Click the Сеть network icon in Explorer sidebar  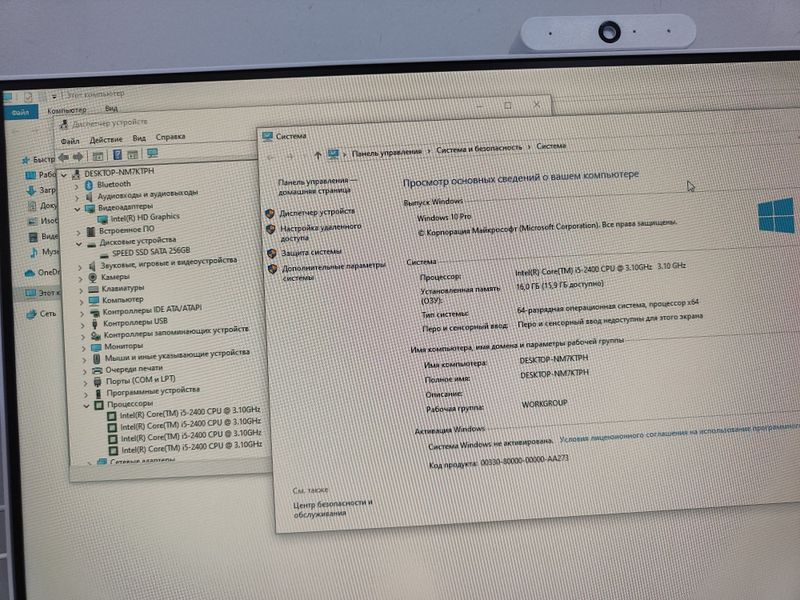(31, 314)
